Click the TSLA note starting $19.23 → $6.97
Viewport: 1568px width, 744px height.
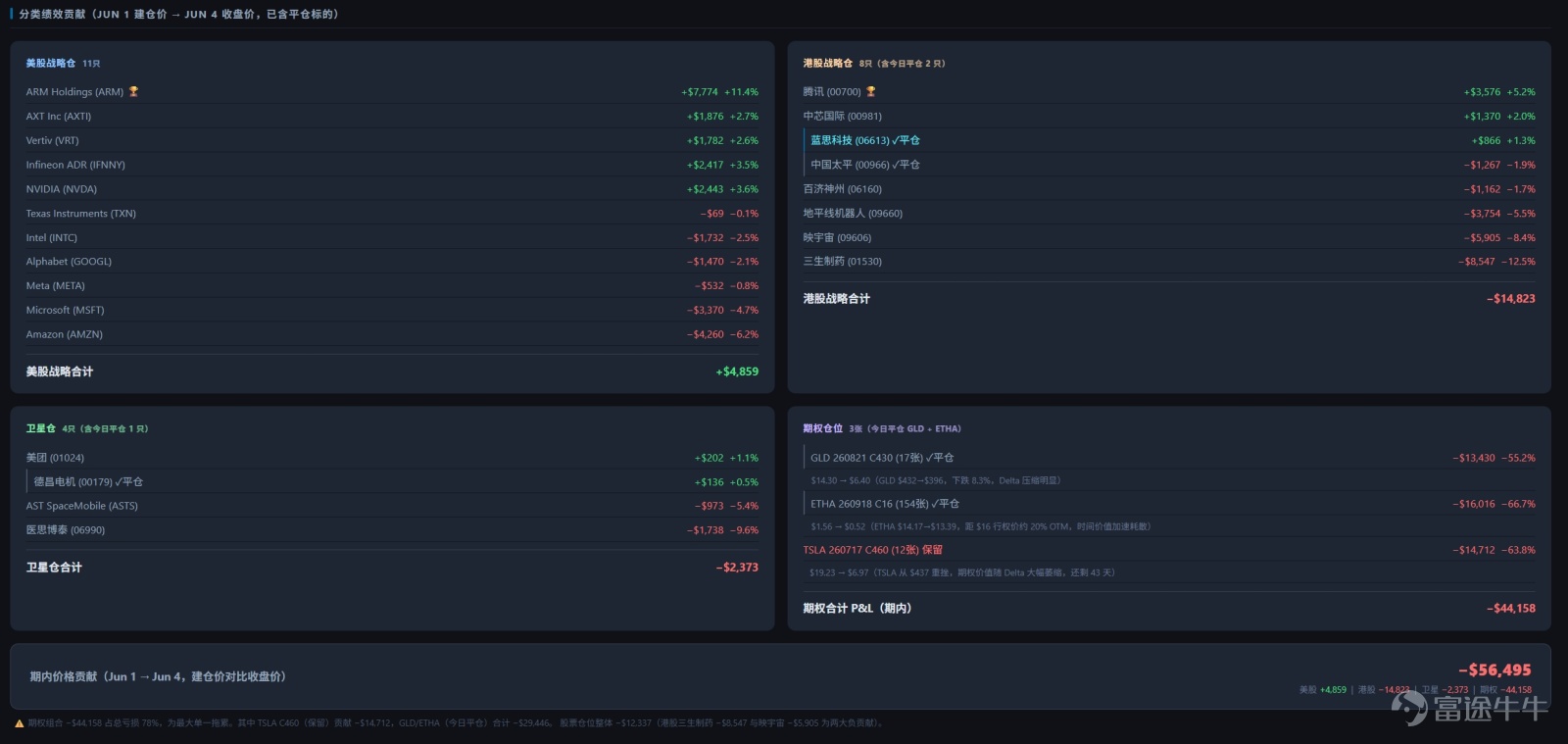click(x=962, y=572)
